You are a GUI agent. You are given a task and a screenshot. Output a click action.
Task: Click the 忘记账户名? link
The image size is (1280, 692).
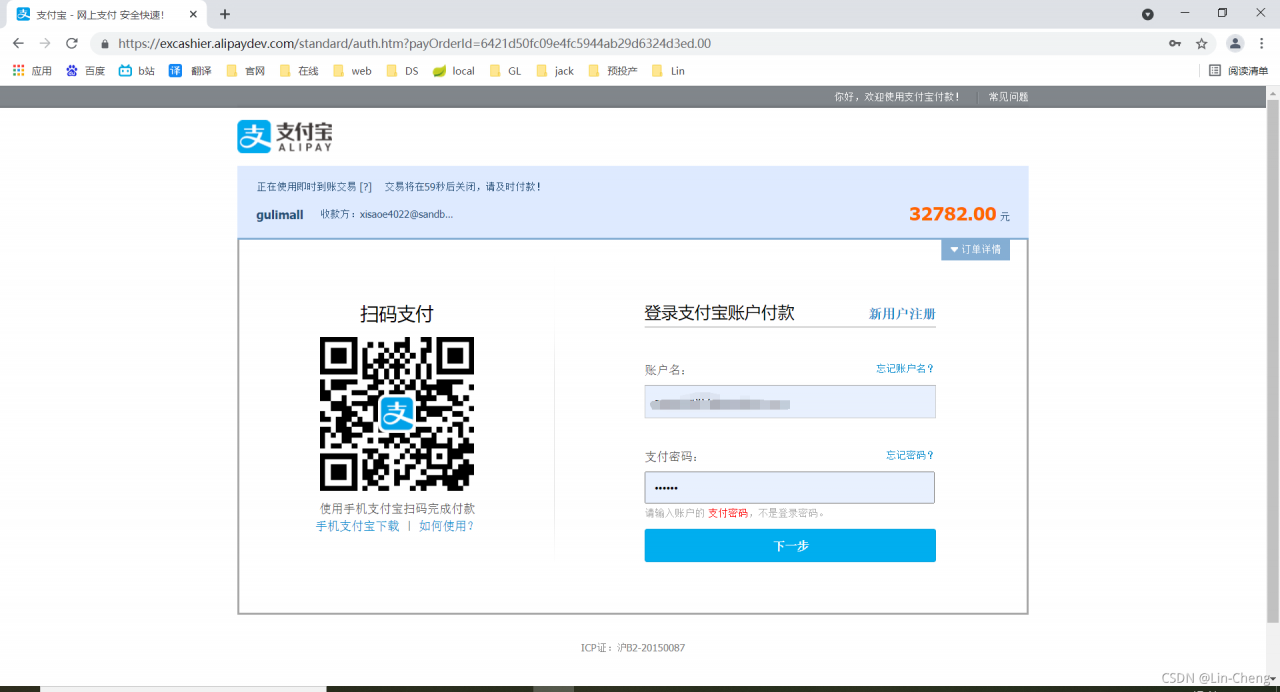(905, 369)
